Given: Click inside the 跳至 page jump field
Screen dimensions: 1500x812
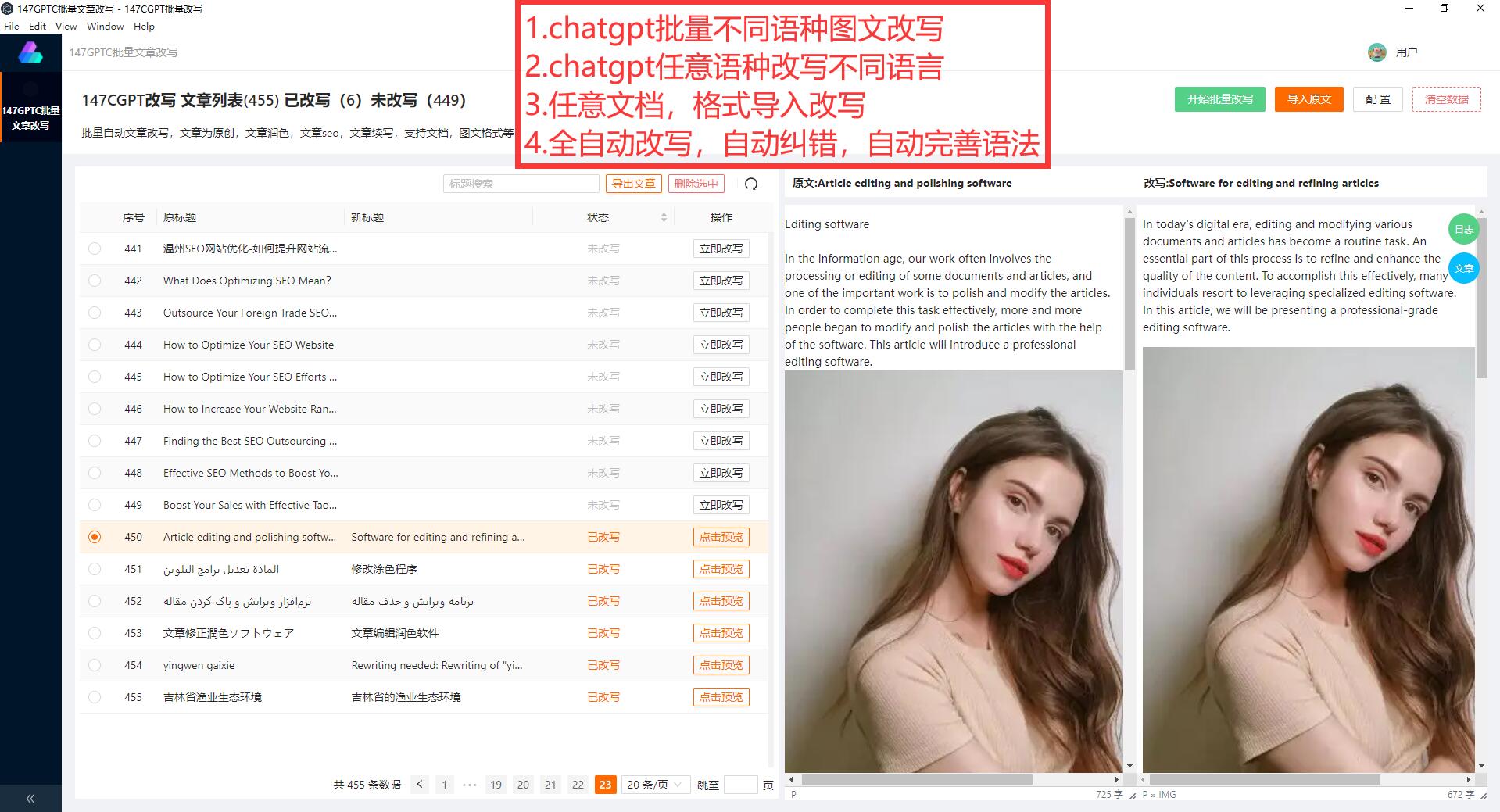Looking at the screenshot, I should coord(740,784).
